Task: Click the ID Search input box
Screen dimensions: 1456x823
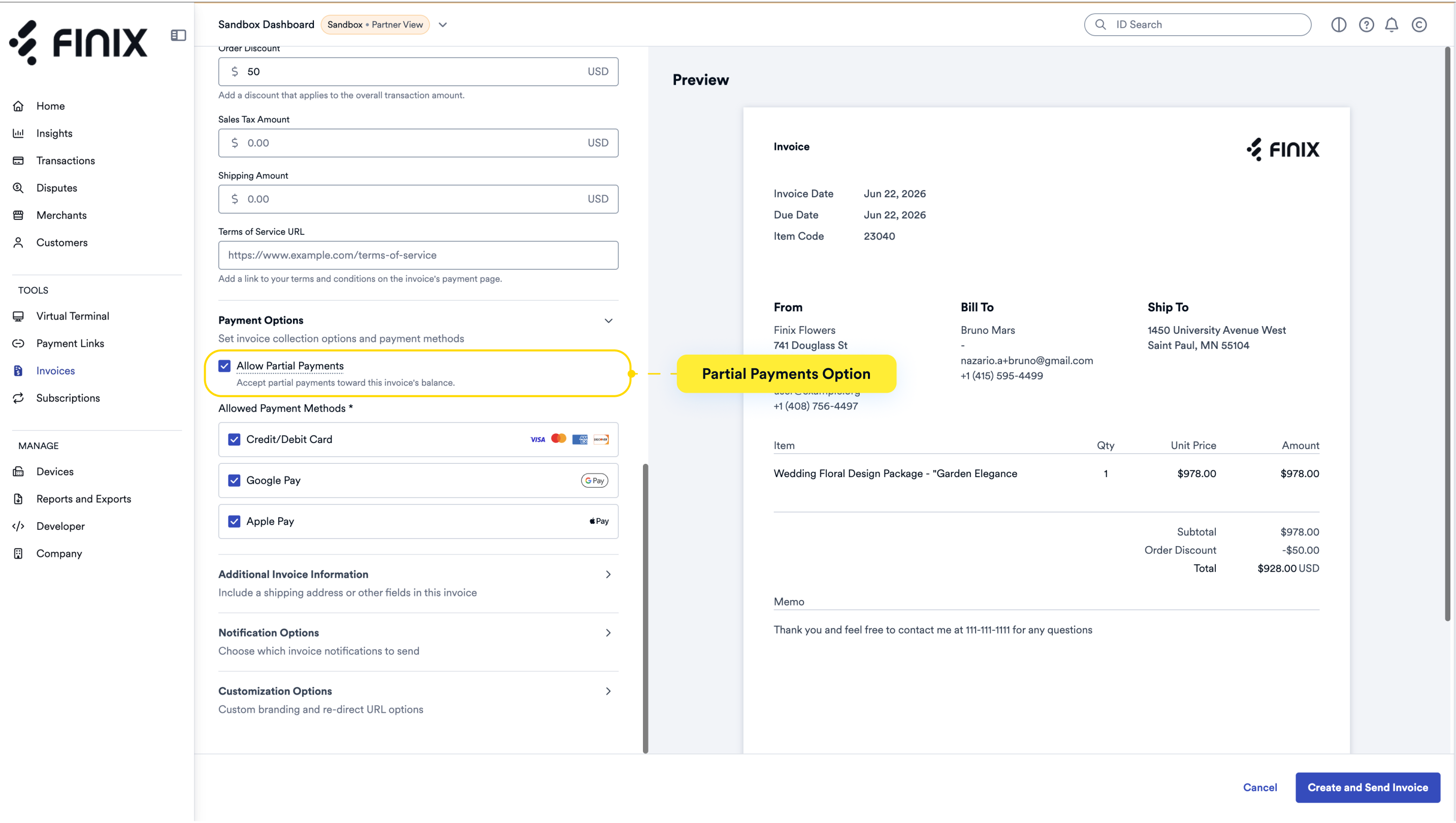Action: (x=1197, y=24)
